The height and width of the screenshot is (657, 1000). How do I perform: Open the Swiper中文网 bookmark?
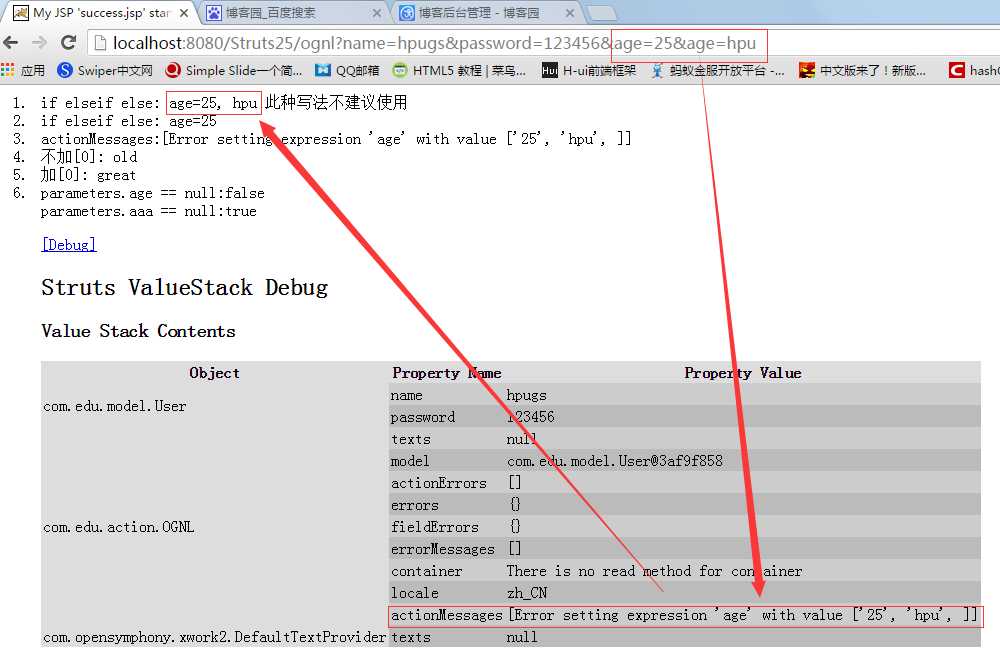(x=105, y=70)
